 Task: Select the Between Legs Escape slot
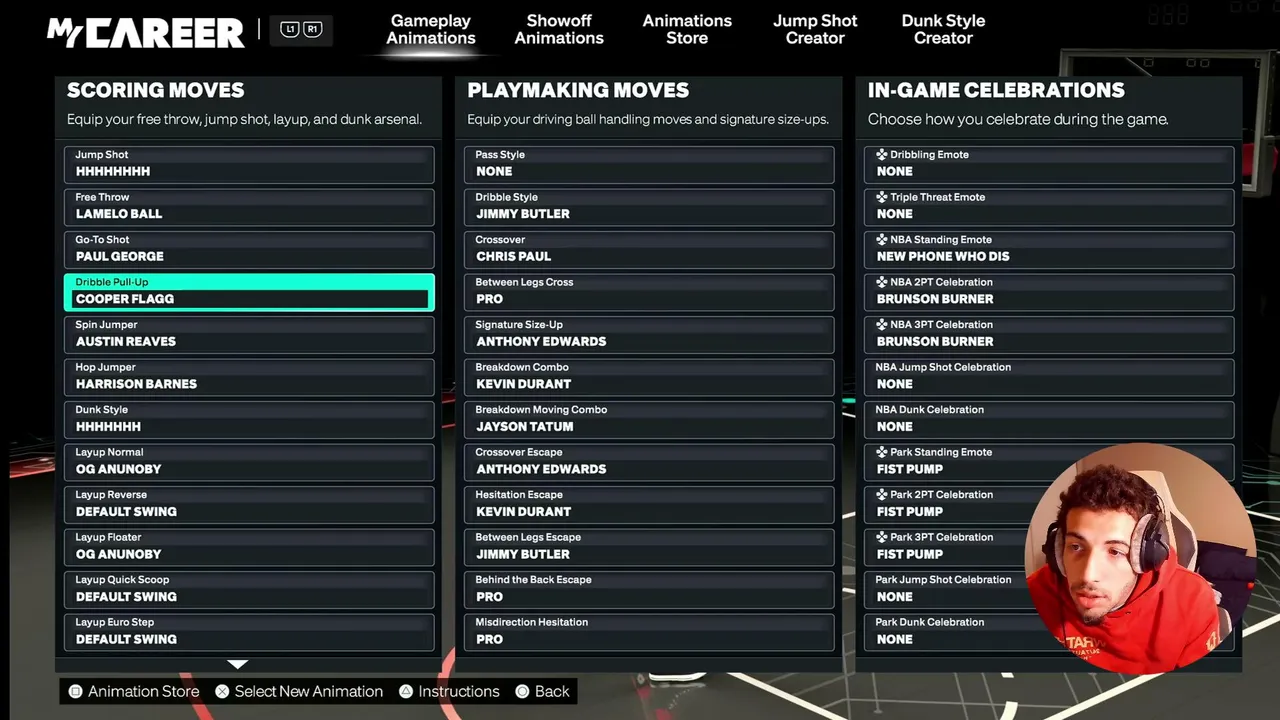pyautogui.click(x=649, y=547)
